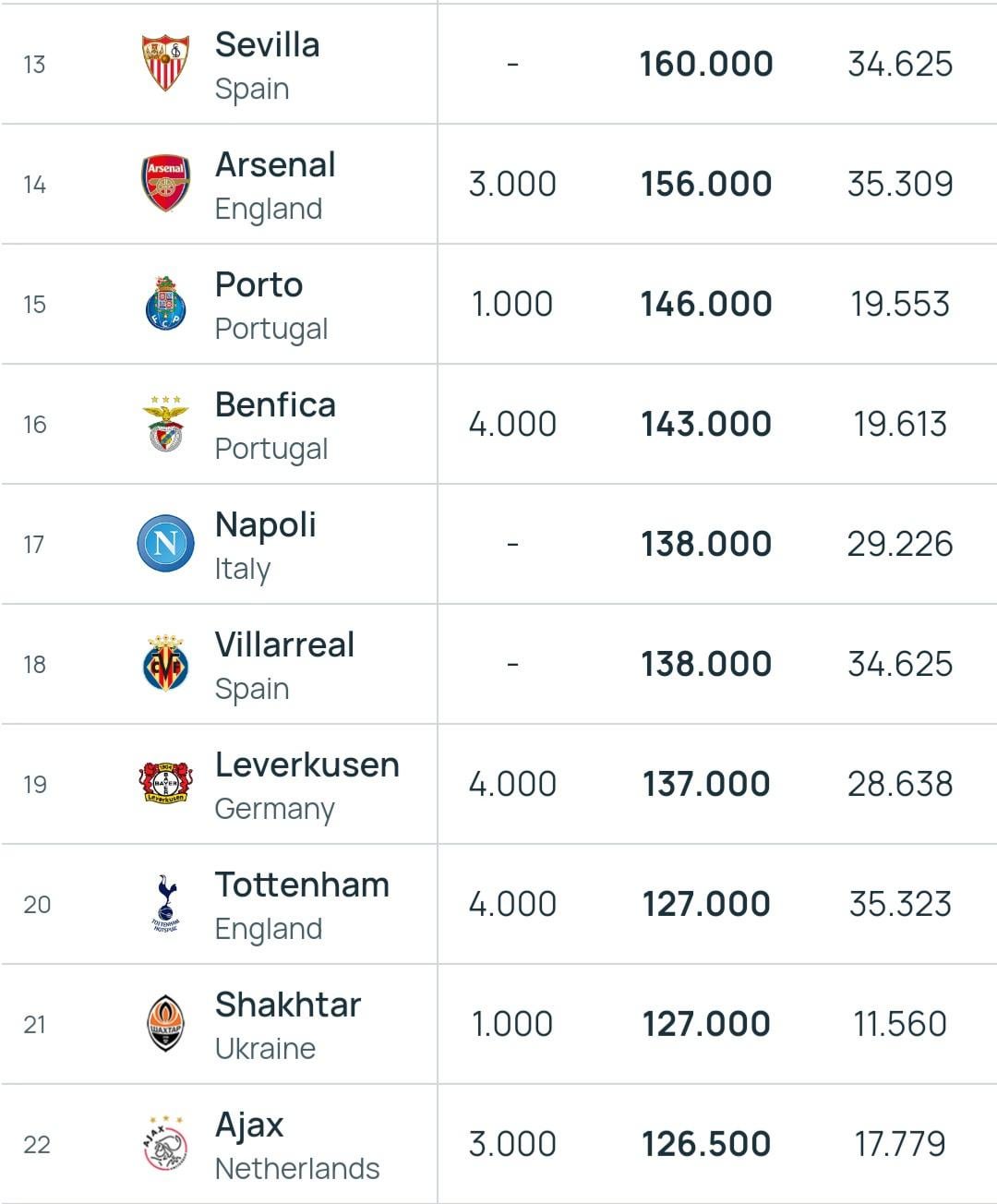
Task: Click Villarreal's 34.625 country coefficient
Action: point(900,664)
